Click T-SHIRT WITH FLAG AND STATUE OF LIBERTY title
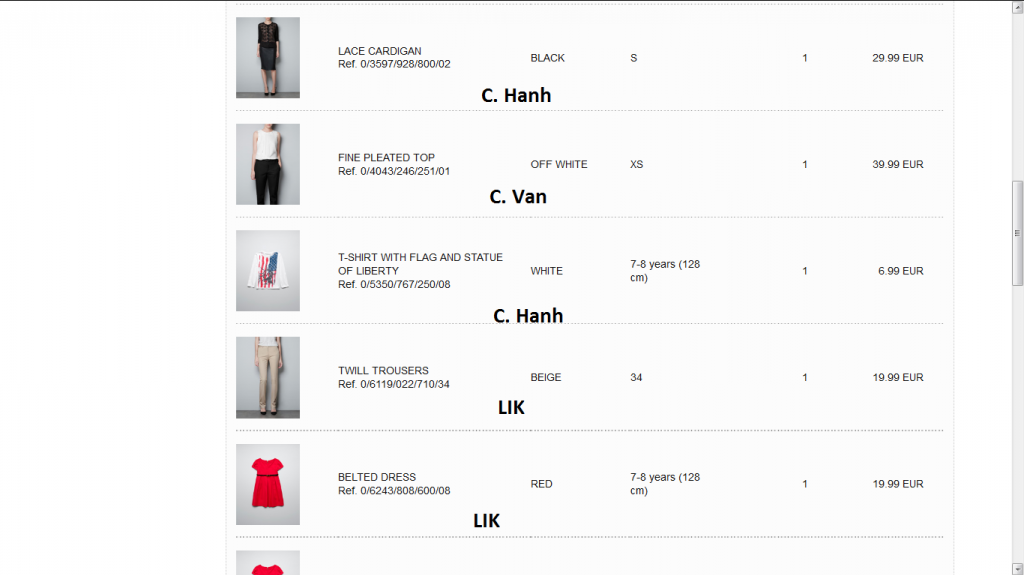This screenshot has width=1024, height=575. click(x=420, y=264)
